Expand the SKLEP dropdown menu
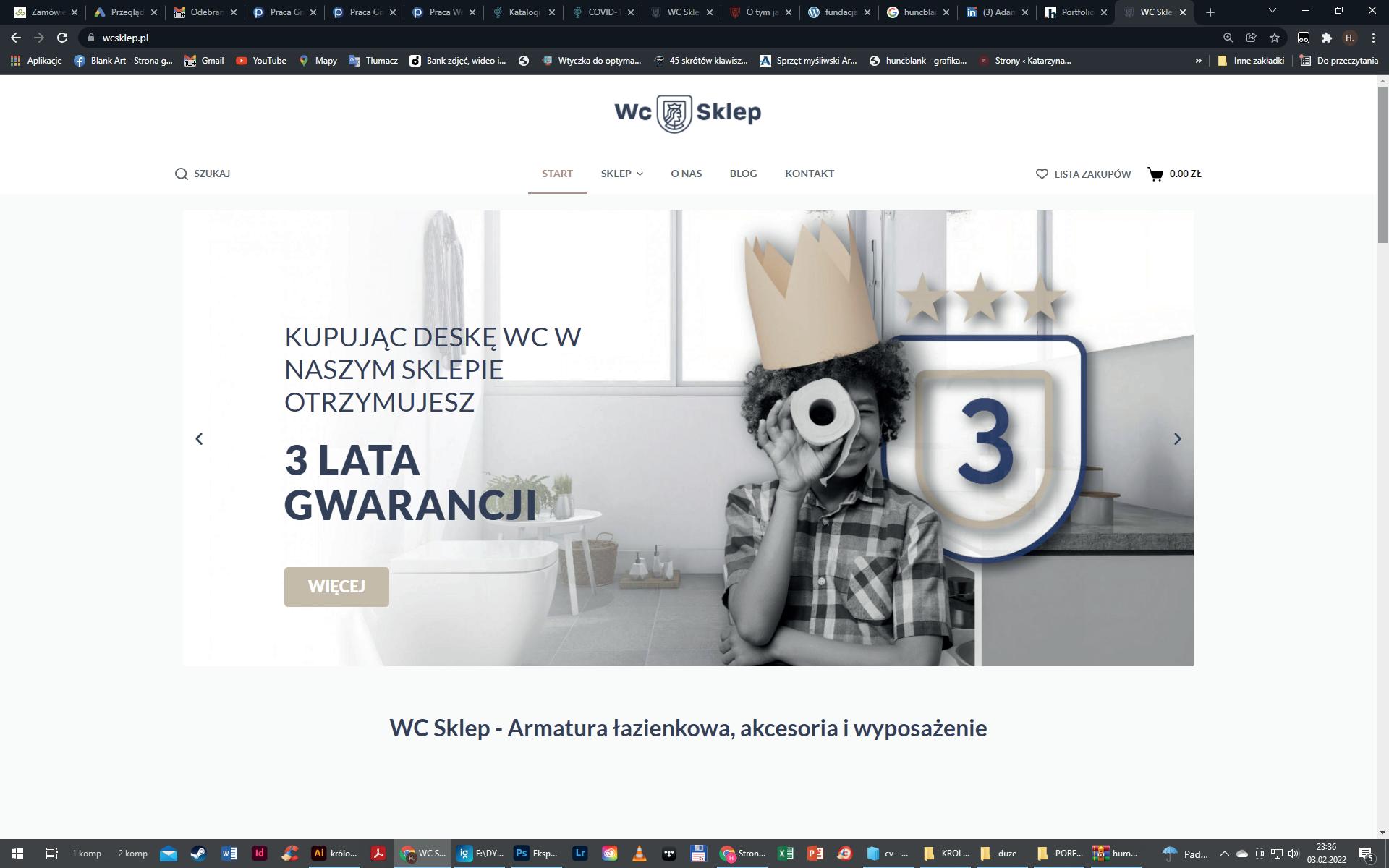1389x868 pixels. tap(621, 174)
